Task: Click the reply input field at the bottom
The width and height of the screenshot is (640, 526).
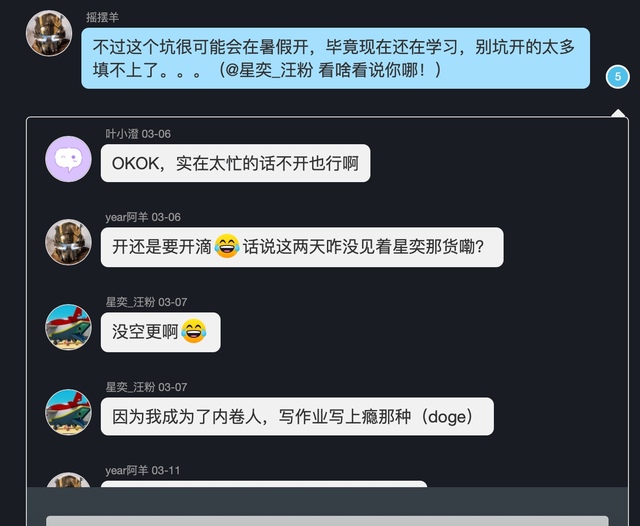Action: (327, 521)
